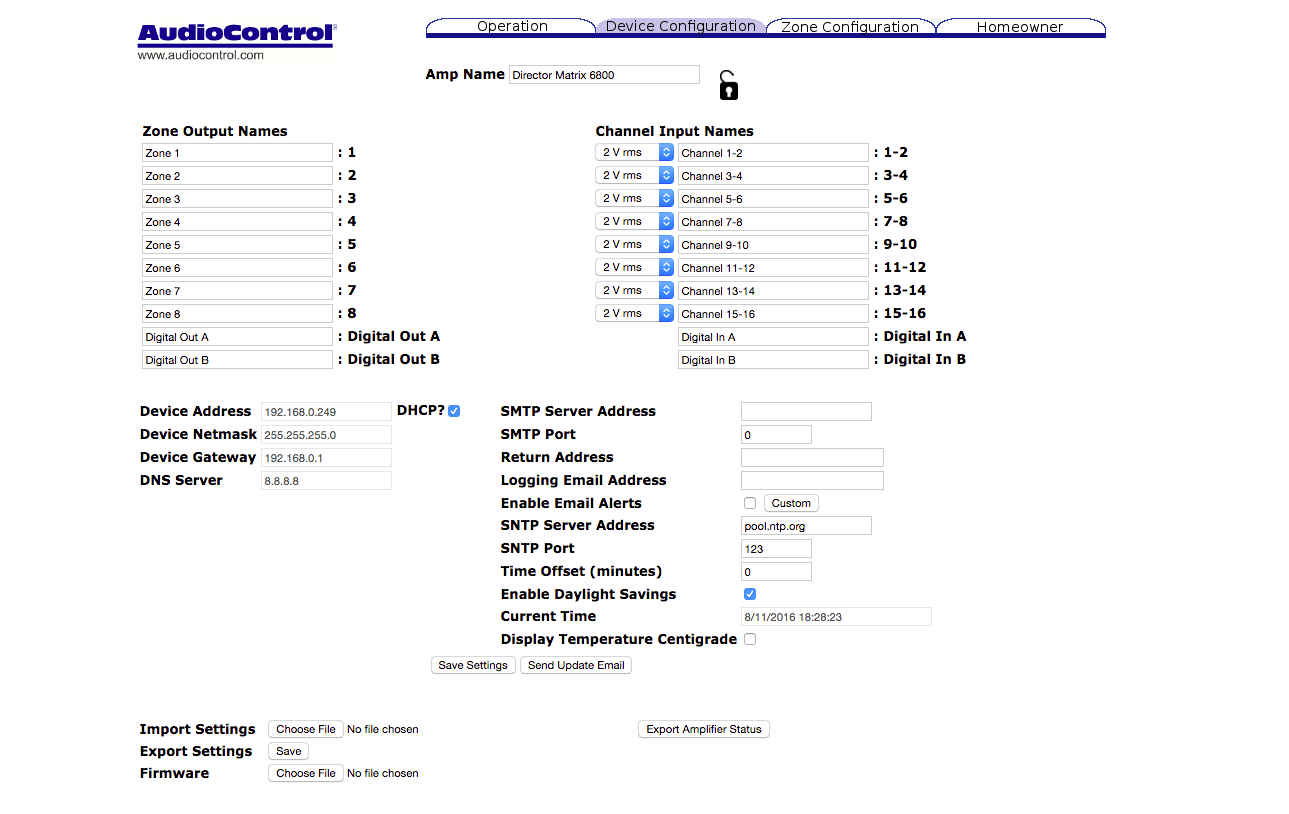Open the Channel 15-16 voltage dropdown
1289x814 pixels.
635,313
